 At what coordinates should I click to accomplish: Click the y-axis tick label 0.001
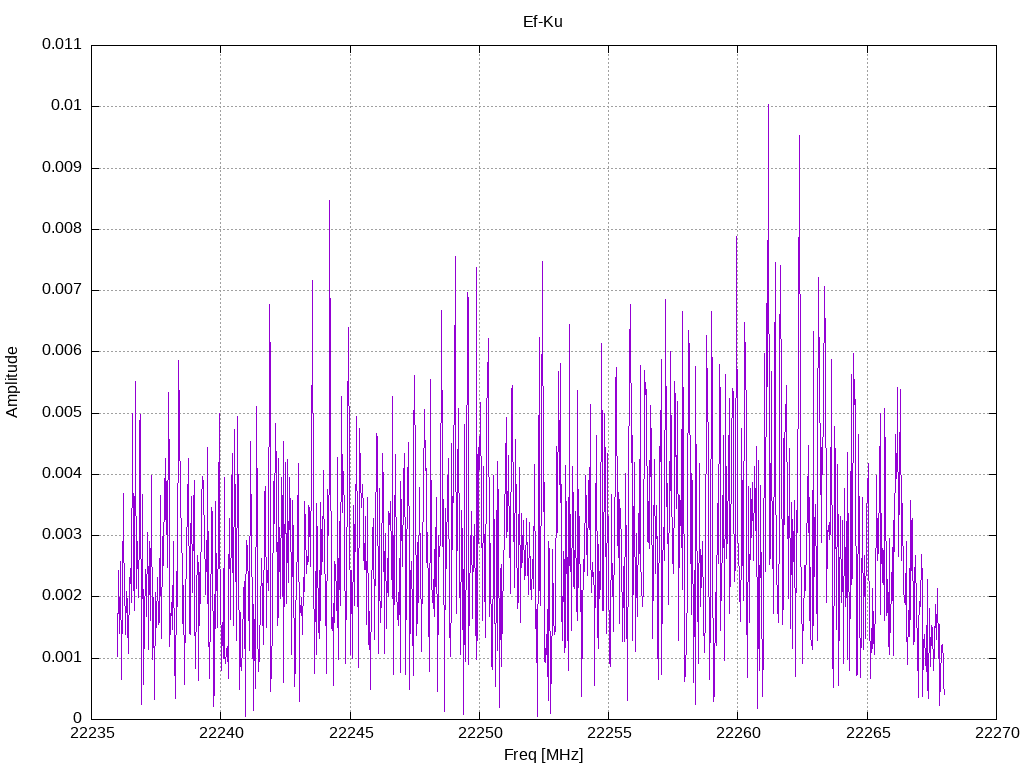[x=62, y=657]
